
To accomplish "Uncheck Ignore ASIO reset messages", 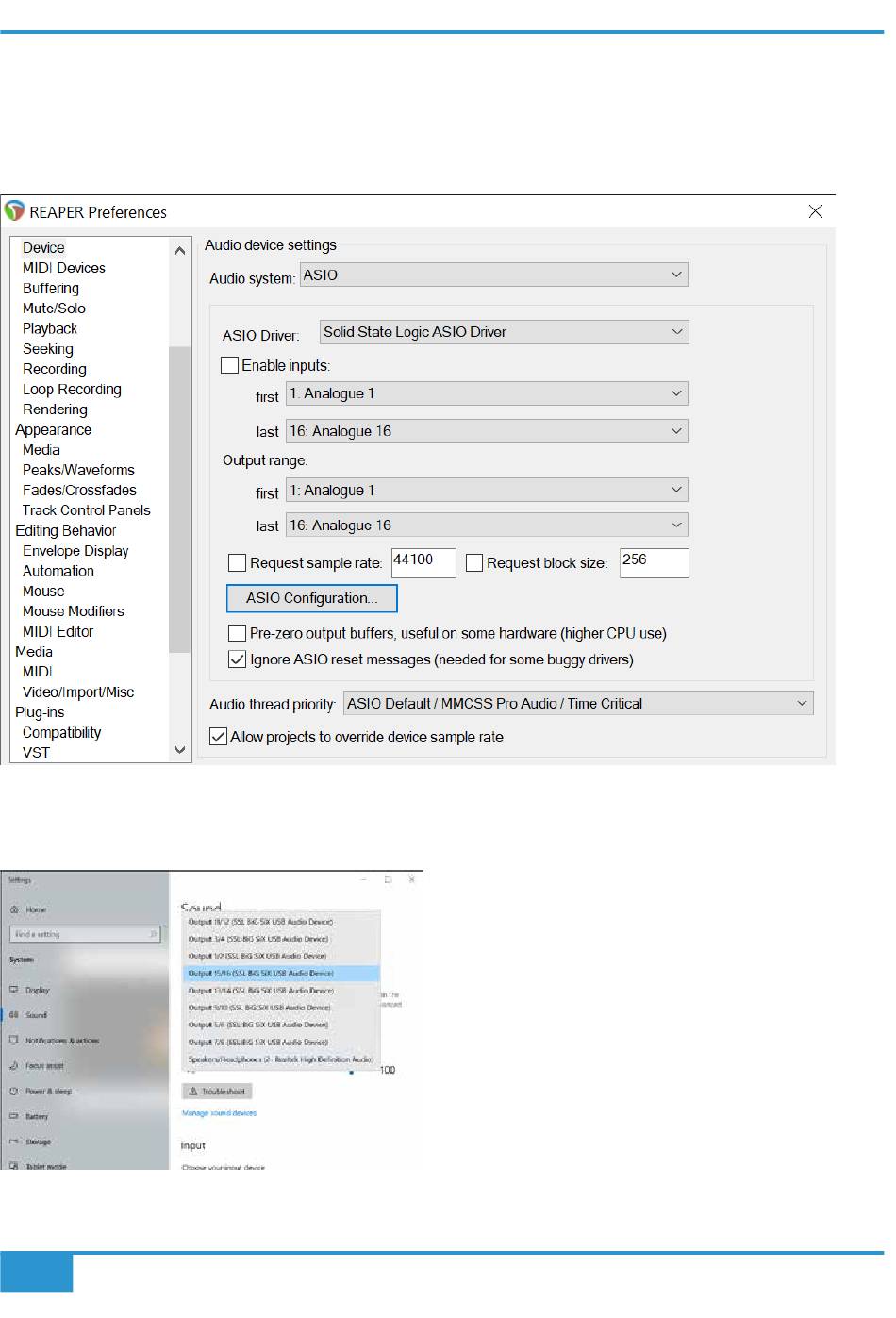I will pyautogui.click(x=238, y=659).
